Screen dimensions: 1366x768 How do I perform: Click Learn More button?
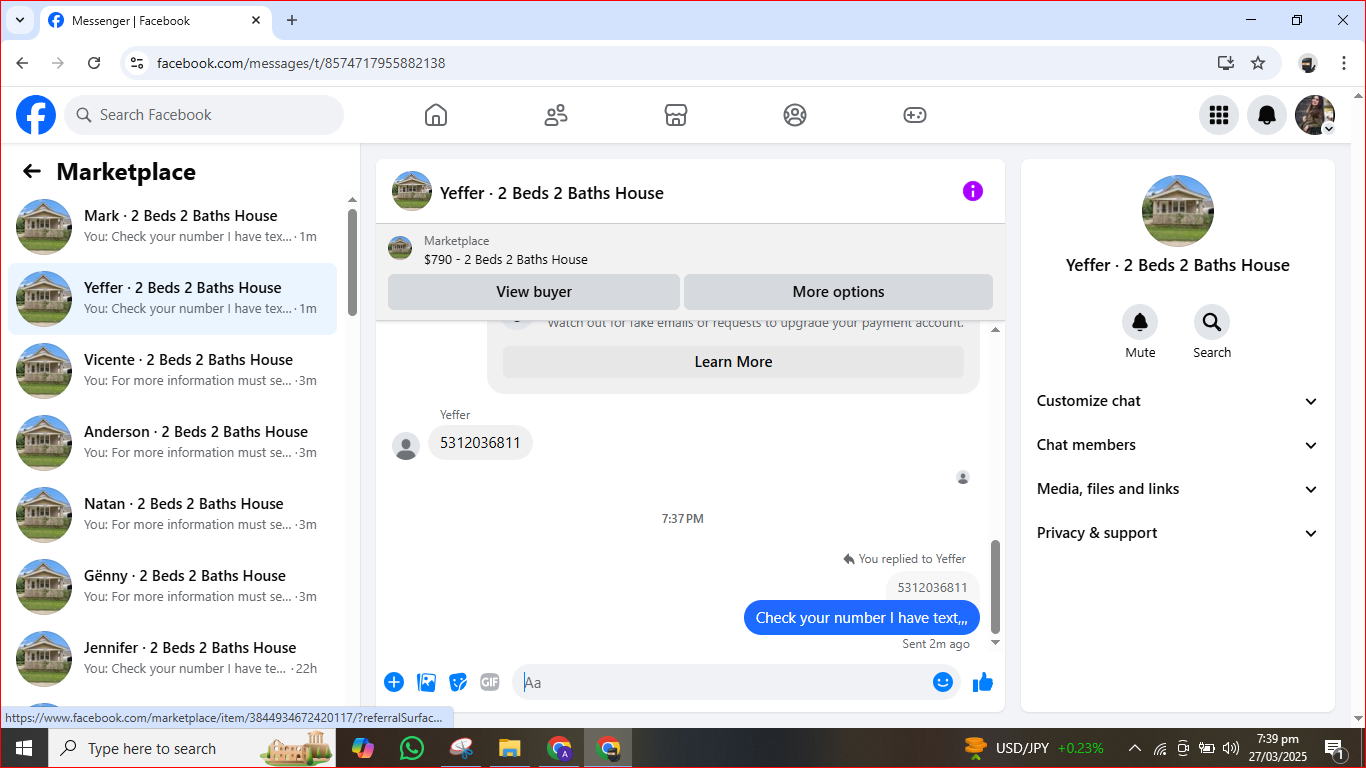click(x=733, y=362)
